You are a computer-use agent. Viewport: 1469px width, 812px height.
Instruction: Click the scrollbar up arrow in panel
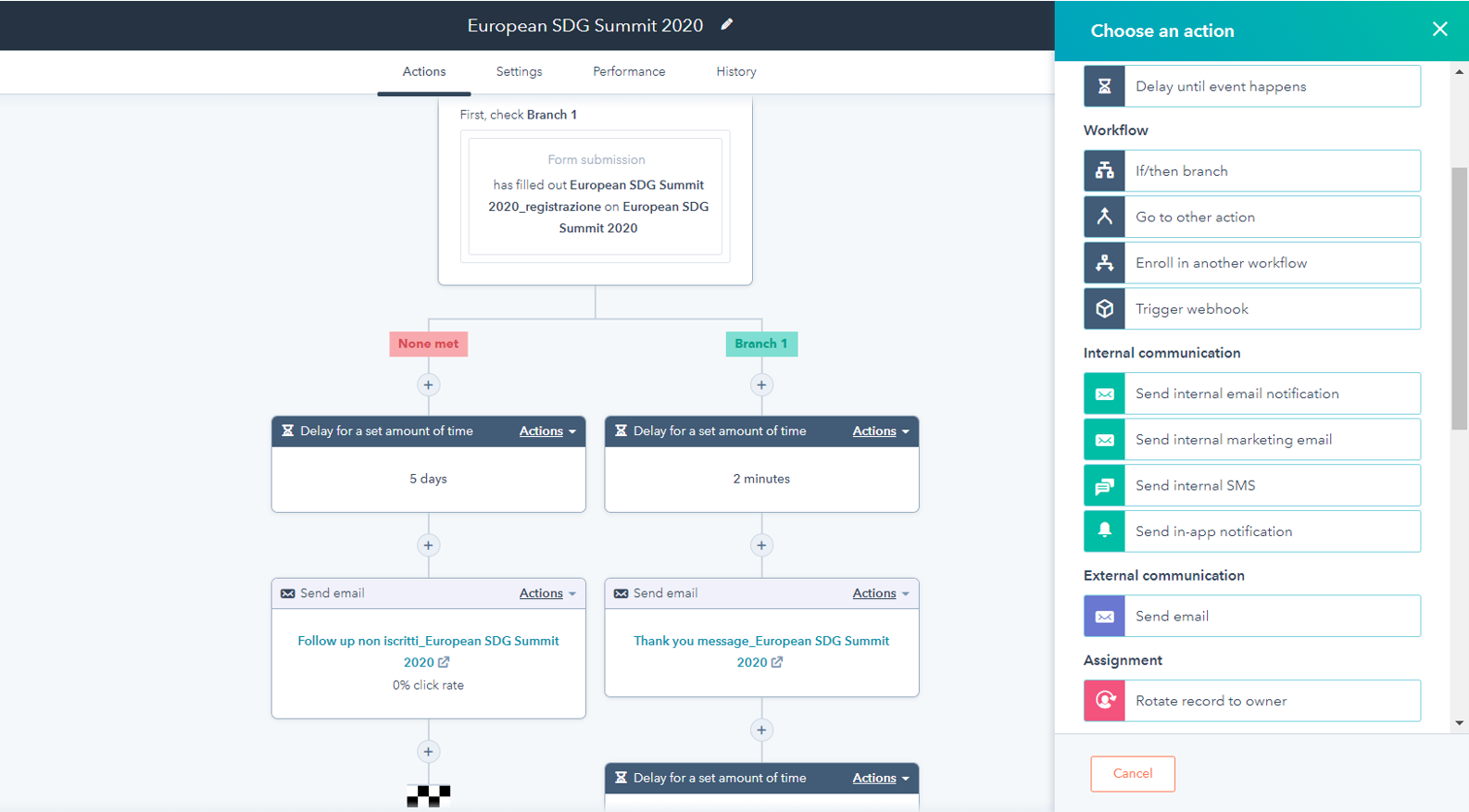[1460, 71]
